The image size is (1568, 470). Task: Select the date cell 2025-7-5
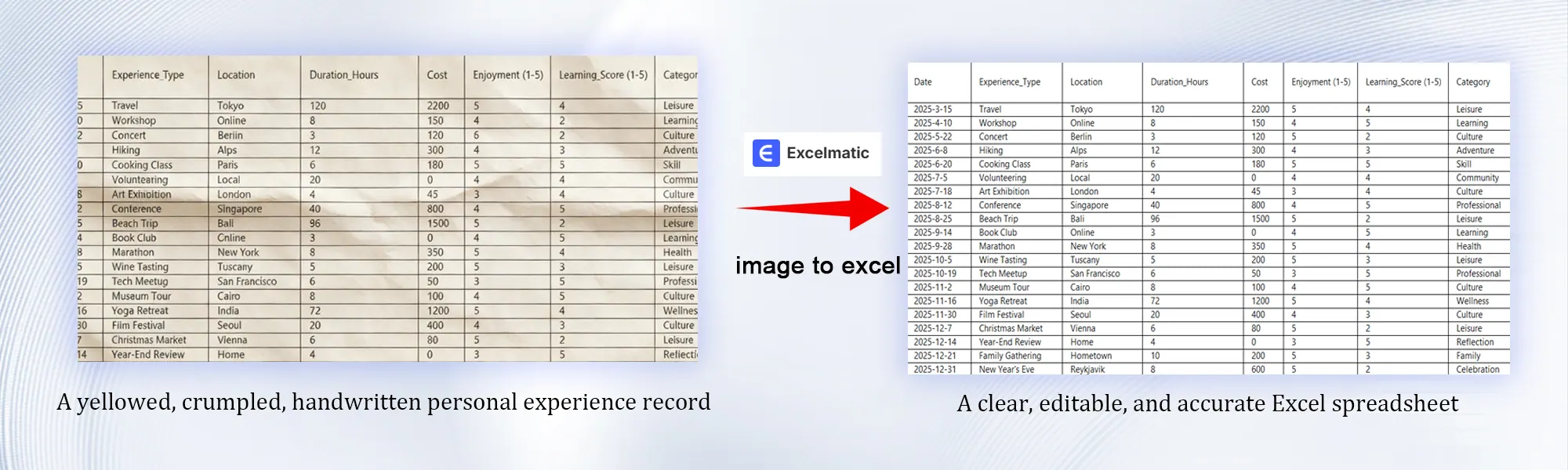930,178
